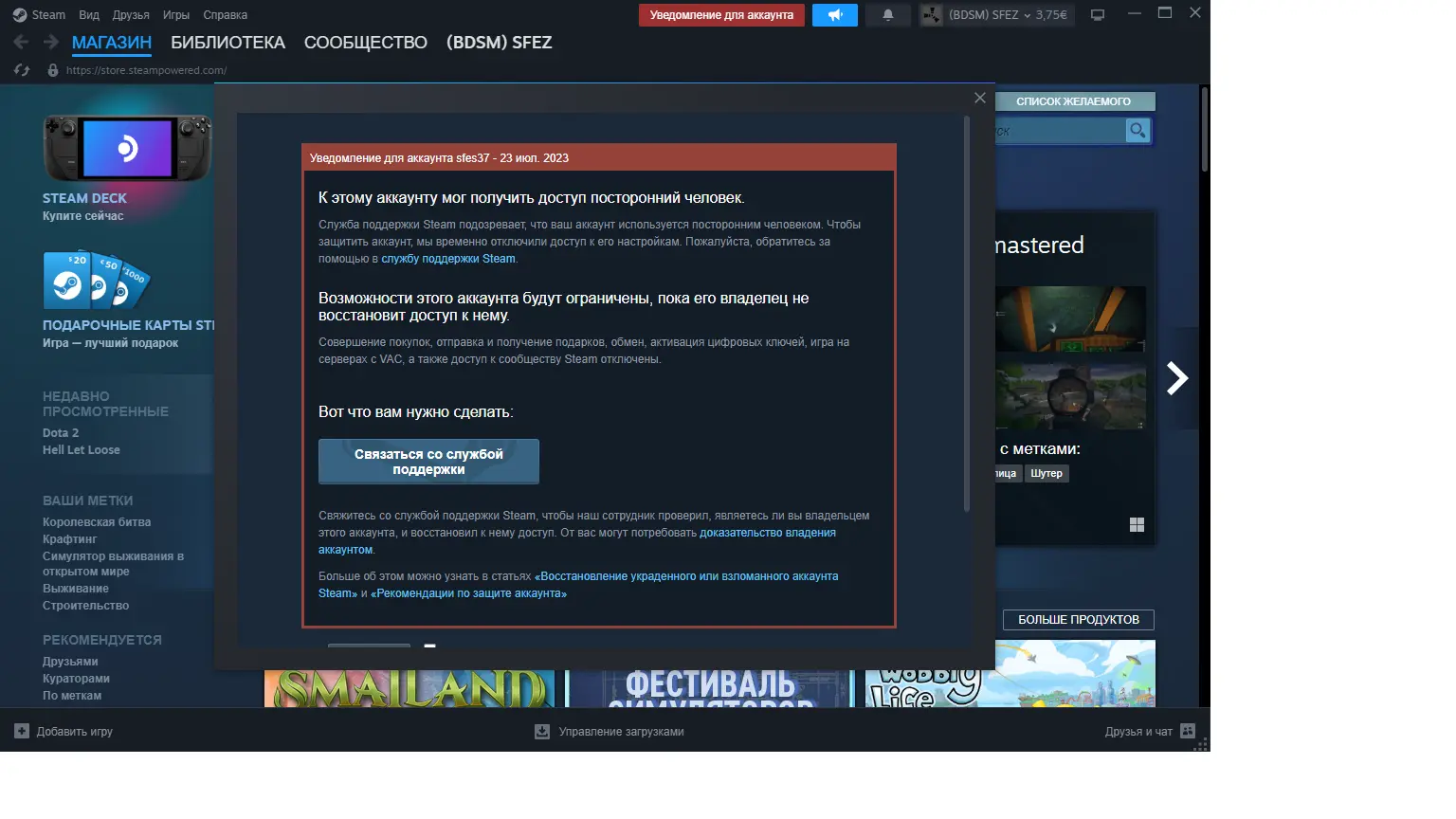Advance the carousel with the right chevron
Image resolution: width=1456 pixels, height=819 pixels.
pos(1176,378)
